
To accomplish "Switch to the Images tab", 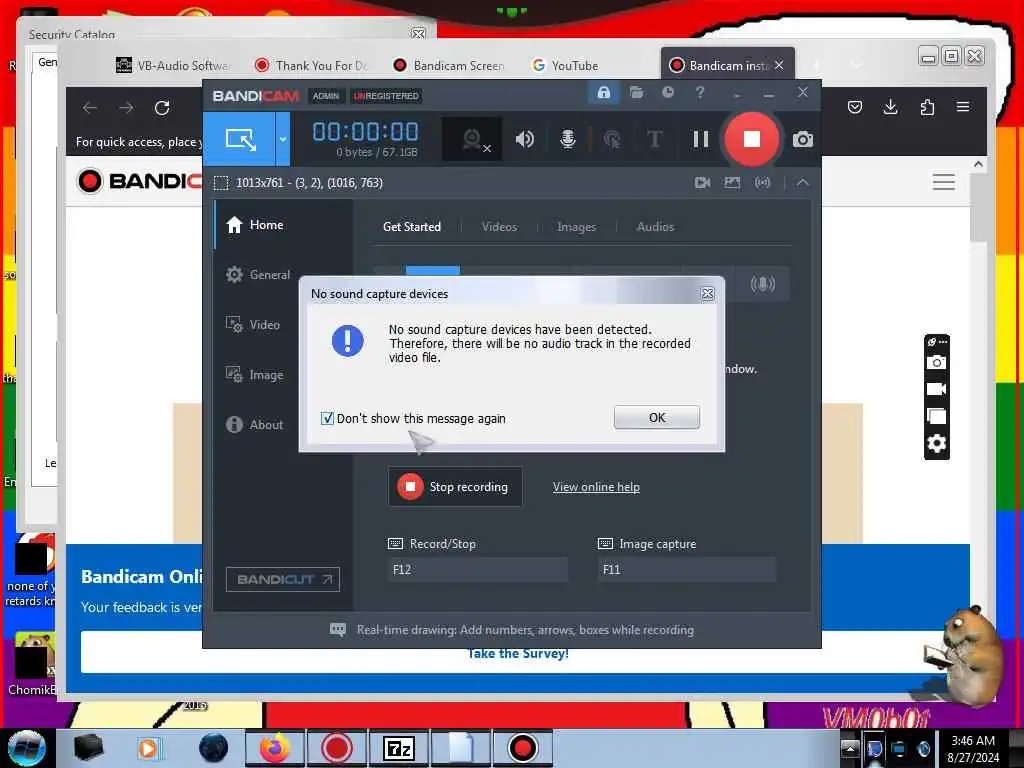I will 576,227.
